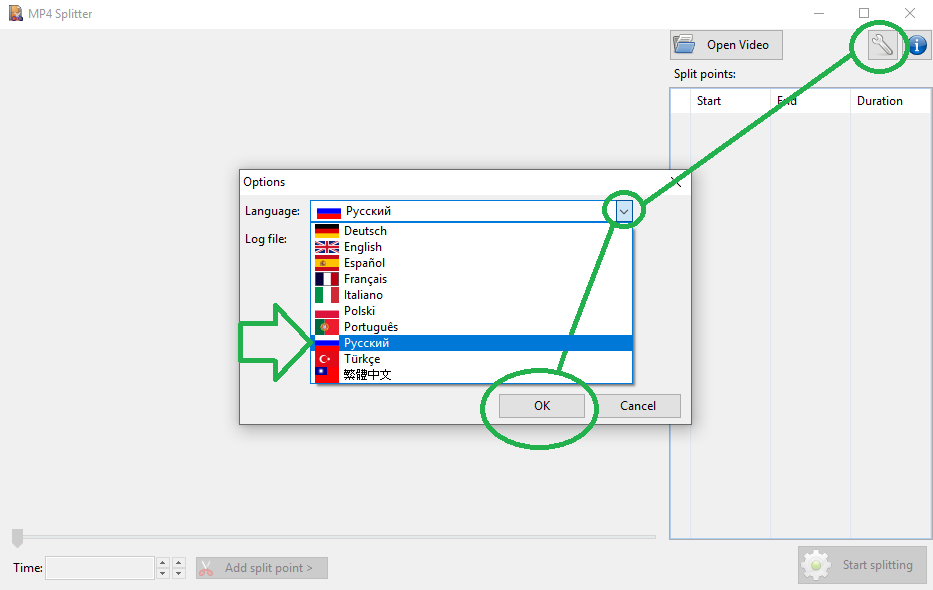Screen dimensions: 933x590
Task: Click Cancel in the Options dialog
Action: 638,406
